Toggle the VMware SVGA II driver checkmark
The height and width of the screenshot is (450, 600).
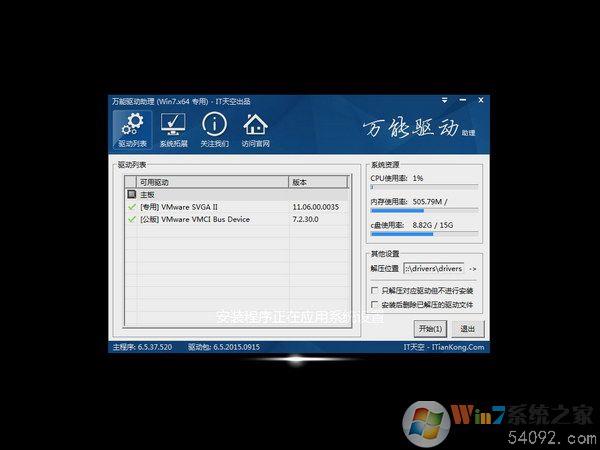132,207
